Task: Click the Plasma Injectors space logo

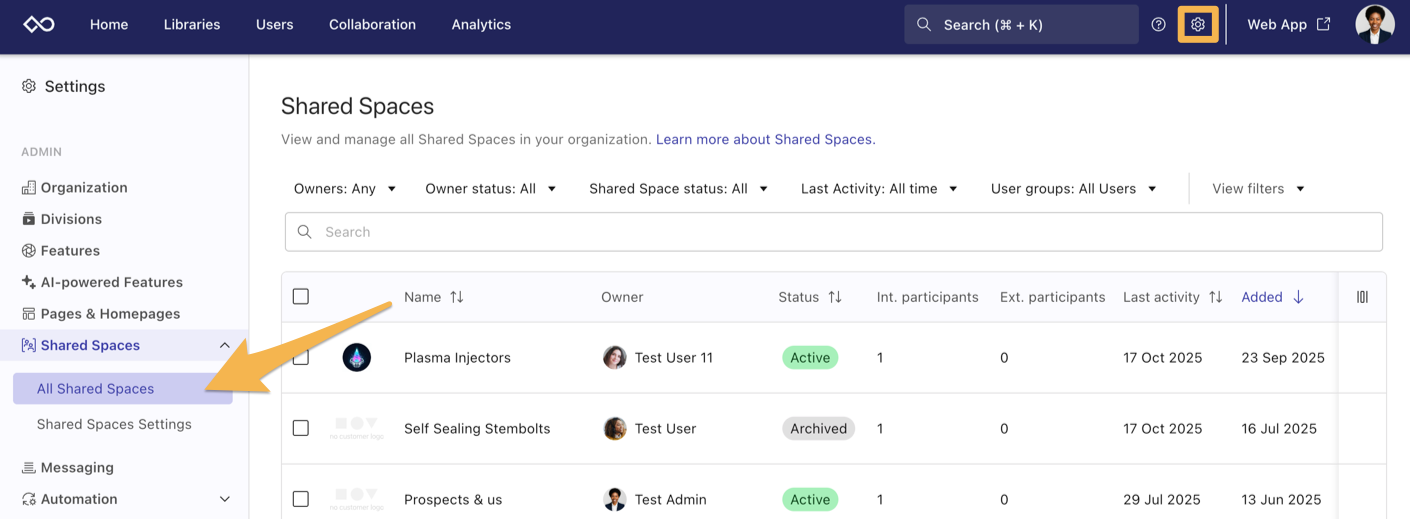Action: 357,357
